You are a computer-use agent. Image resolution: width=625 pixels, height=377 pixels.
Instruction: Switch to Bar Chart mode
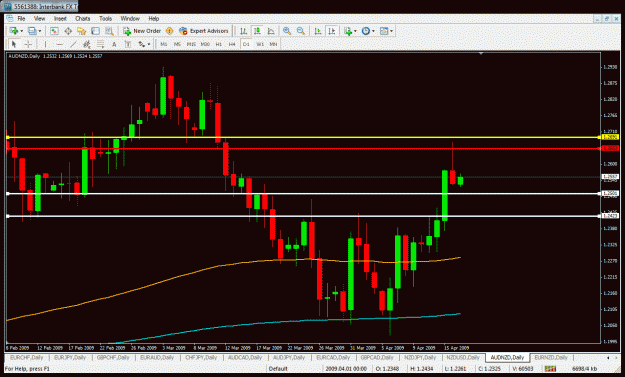pos(243,31)
